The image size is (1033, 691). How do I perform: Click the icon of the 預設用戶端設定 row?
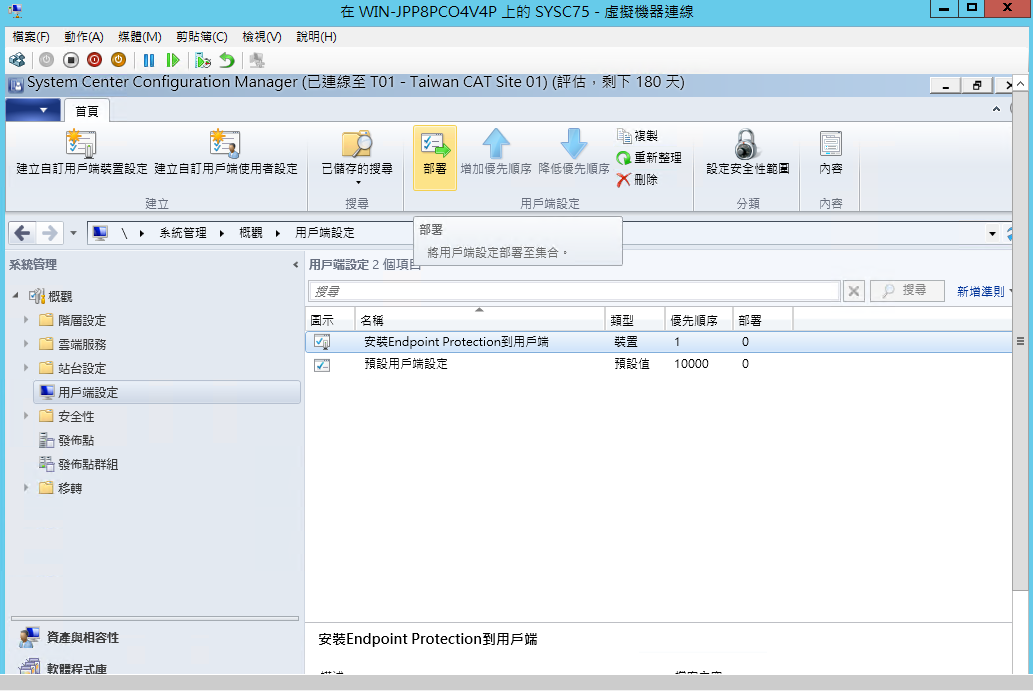pos(322,364)
